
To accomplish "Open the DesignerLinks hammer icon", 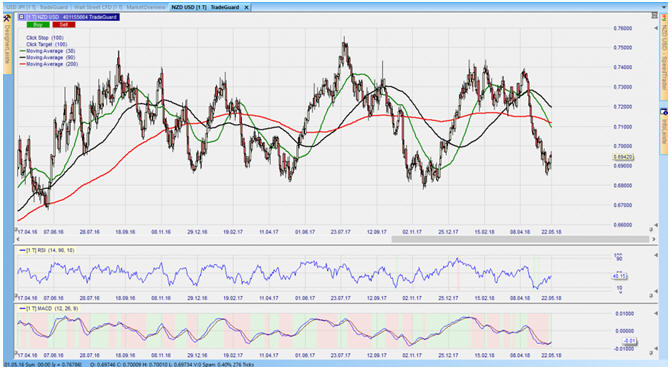I will coord(7,18).
